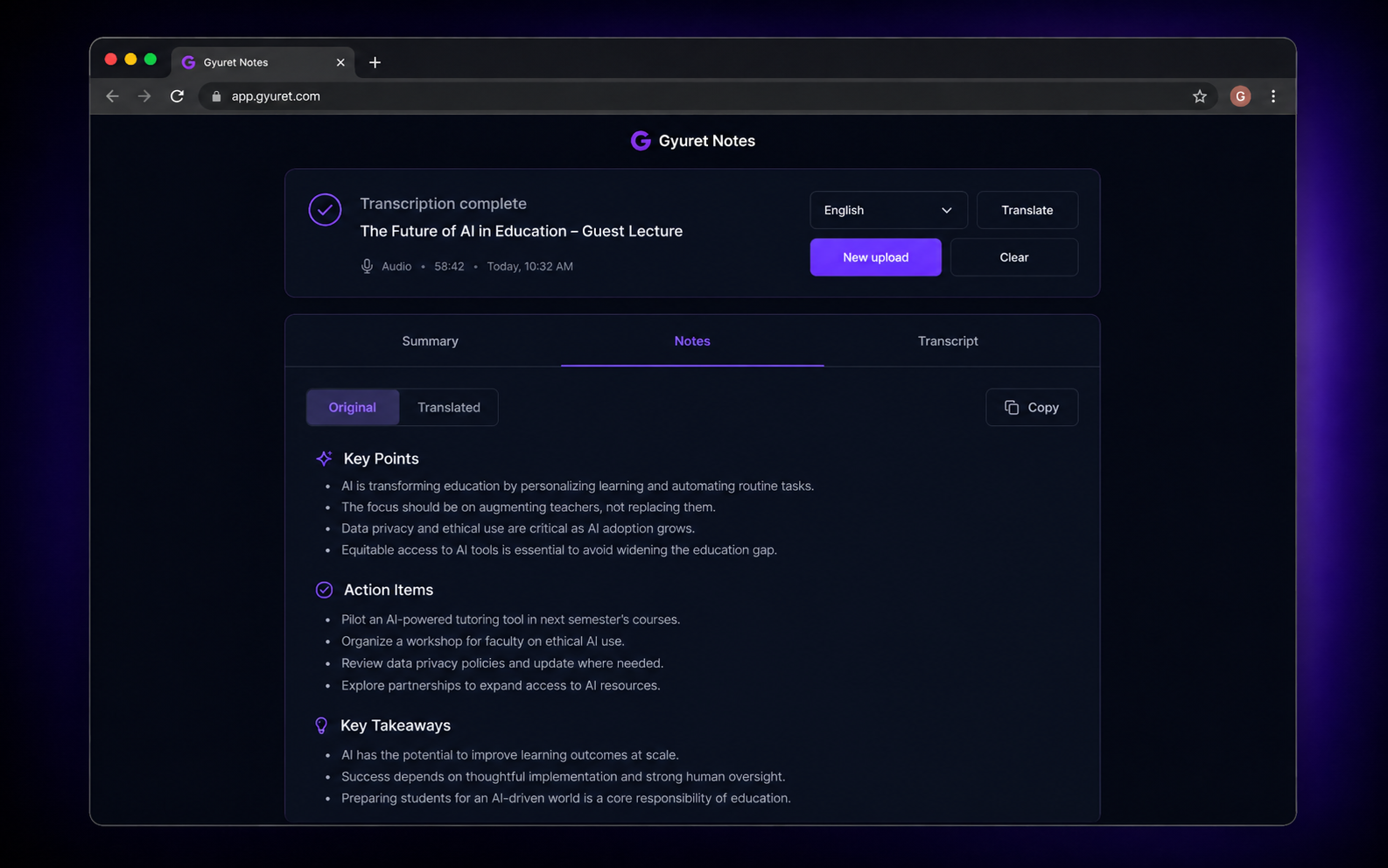Viewport: 1388px width, 868px height.
Task: Click the Translate button
Action: coord(1027,210)
